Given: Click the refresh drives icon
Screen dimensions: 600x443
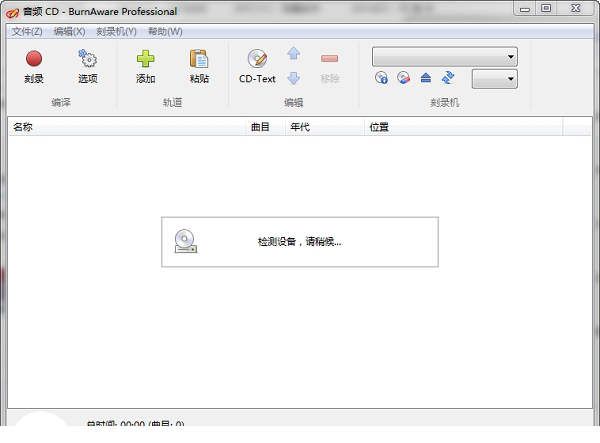Looking at the screenshot, I should (448, 78).
